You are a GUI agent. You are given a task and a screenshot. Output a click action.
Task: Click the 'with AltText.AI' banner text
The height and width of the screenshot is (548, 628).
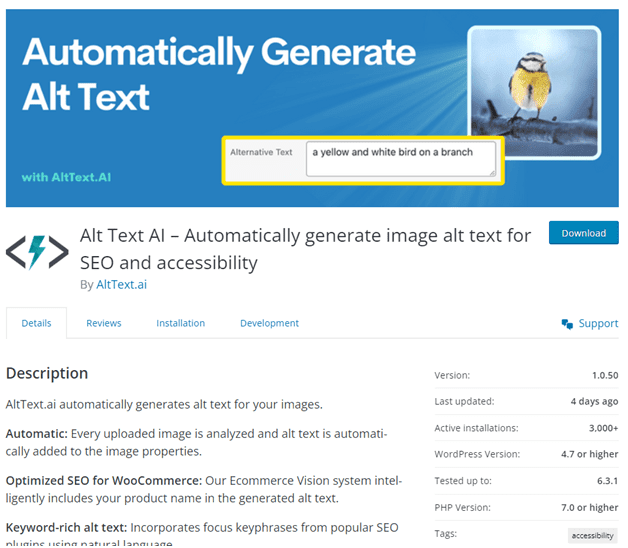tap(66, 177)
